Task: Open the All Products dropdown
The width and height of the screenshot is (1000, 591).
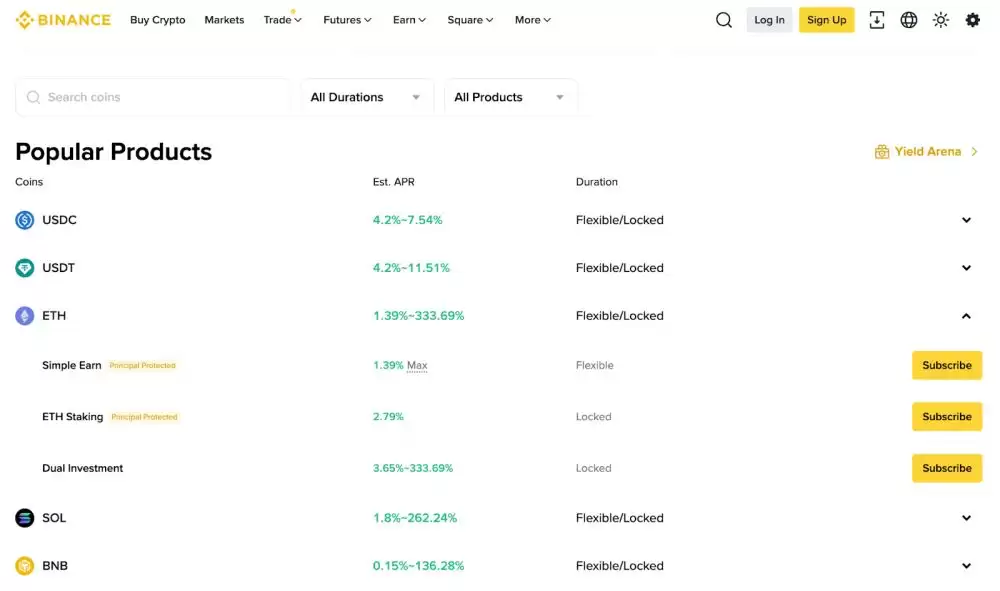Action: (x=510, y=97)
